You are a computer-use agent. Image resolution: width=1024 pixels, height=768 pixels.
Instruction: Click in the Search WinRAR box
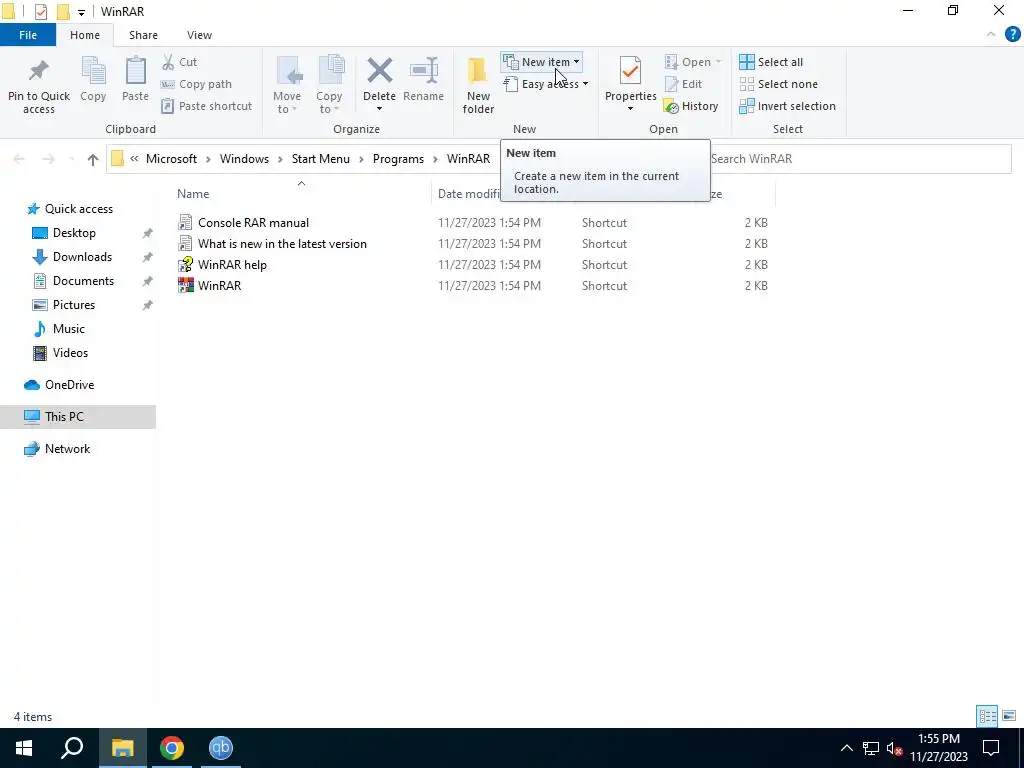coord(861,159)
